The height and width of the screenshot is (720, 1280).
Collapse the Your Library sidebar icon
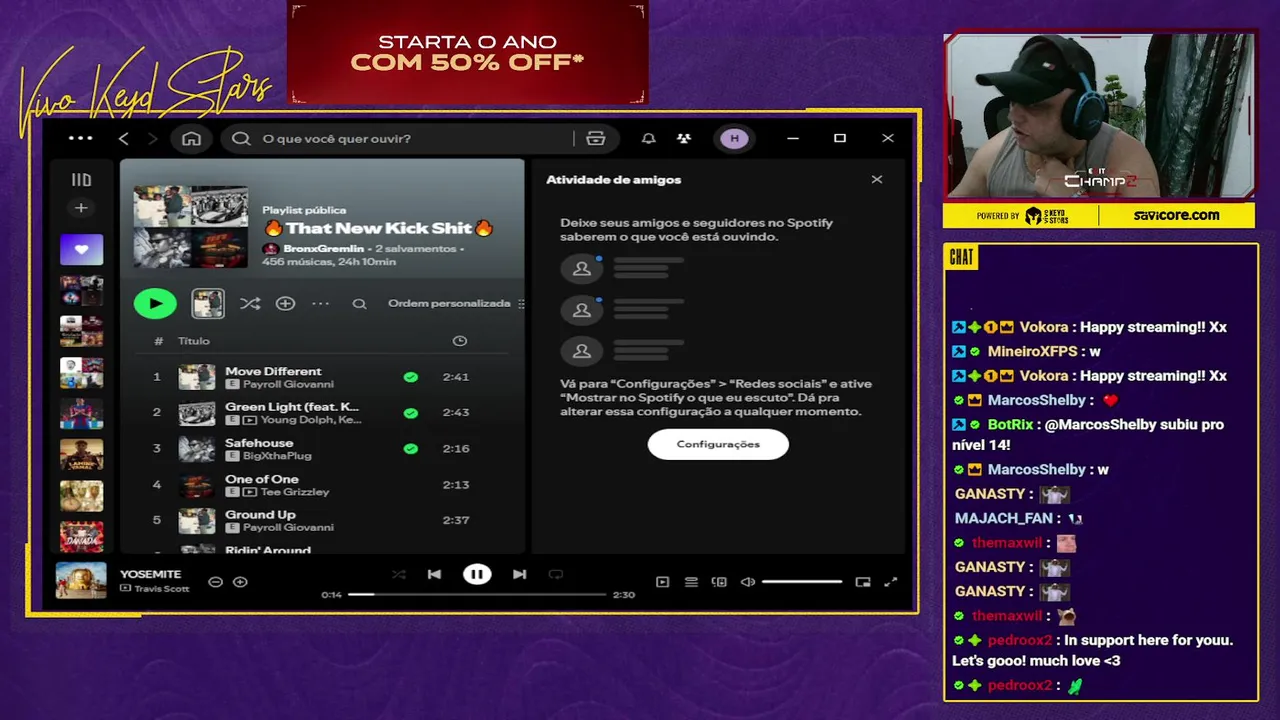pos(81,180)
